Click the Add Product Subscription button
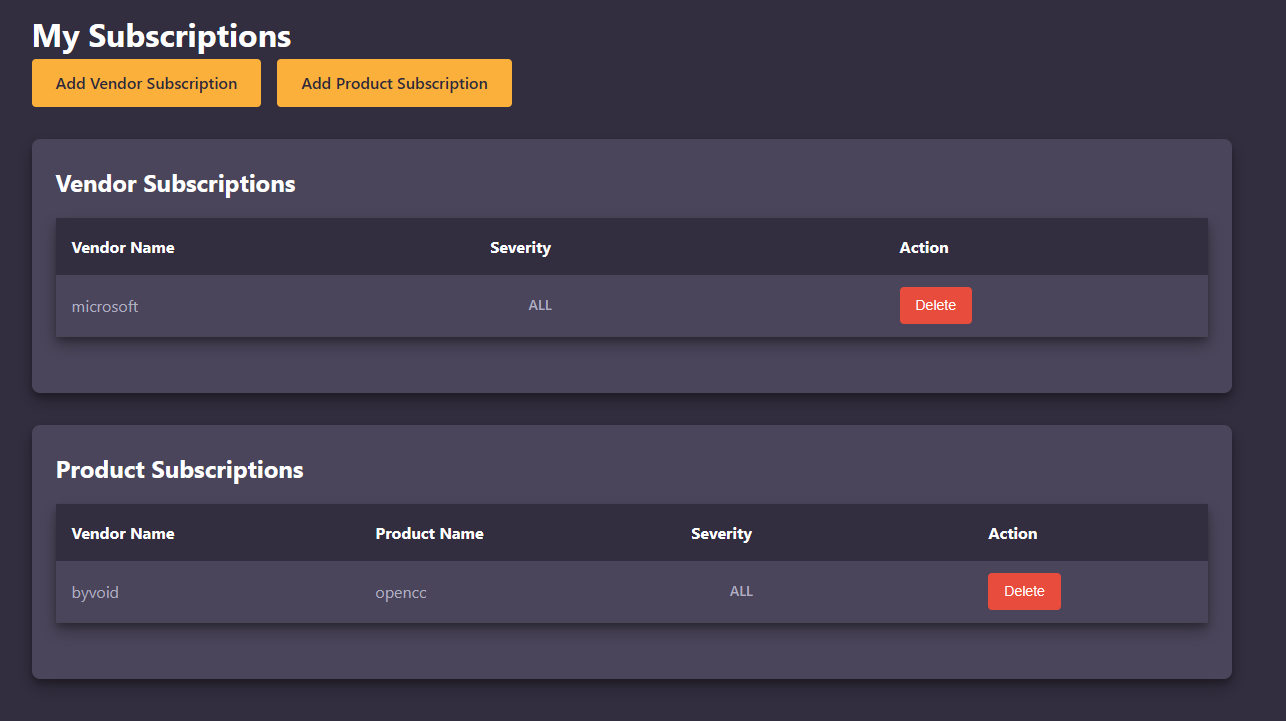Screen dimensions: 1286x721 tap(394, 83)
